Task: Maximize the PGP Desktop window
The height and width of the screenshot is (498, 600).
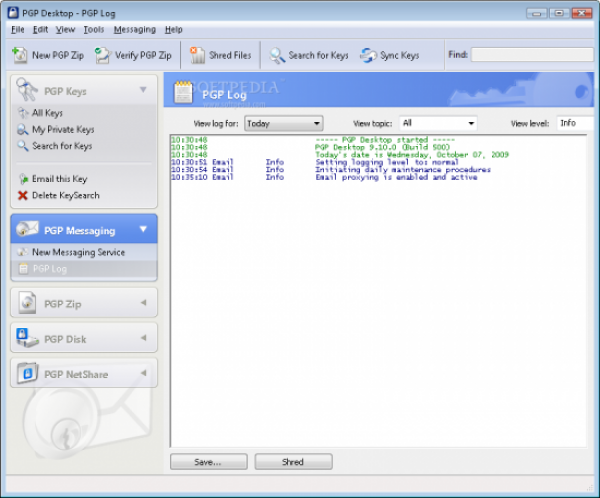Action: 559,13
